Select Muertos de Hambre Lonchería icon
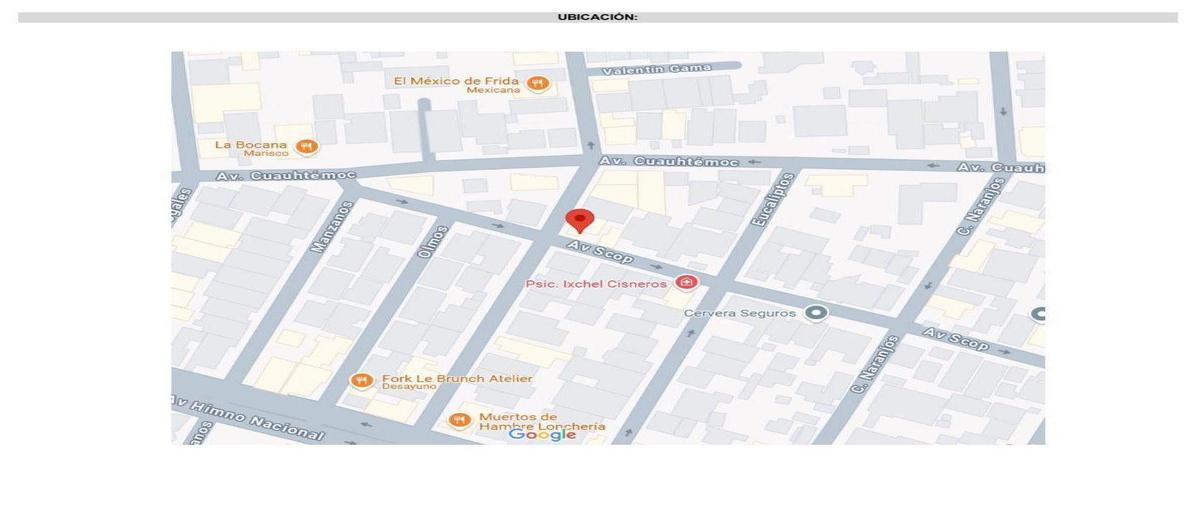The width and height of the screenshot is (1200, 507). pos(459,420)
